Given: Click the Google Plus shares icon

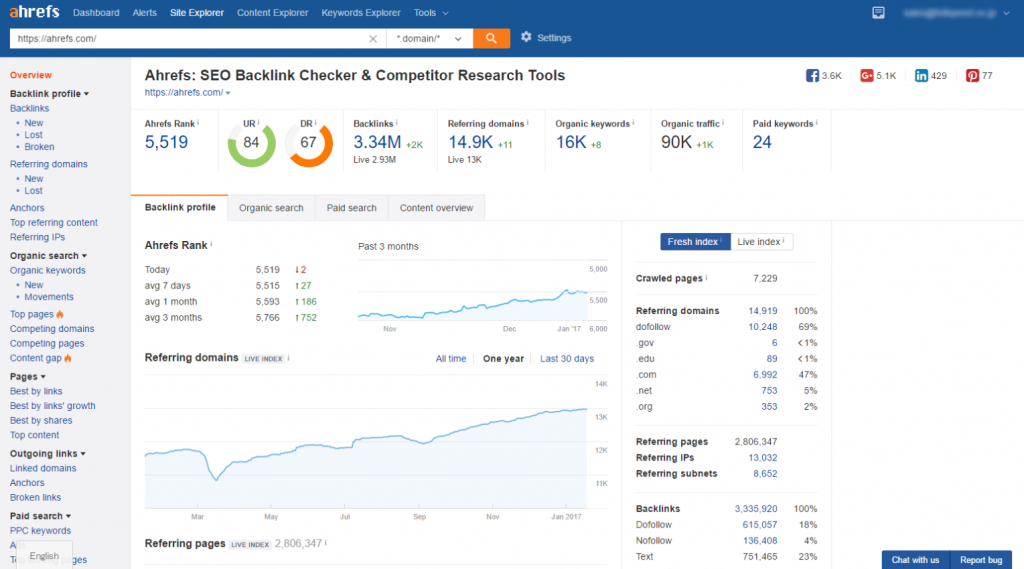Looking at the screenshot, I should click(867, 76).
